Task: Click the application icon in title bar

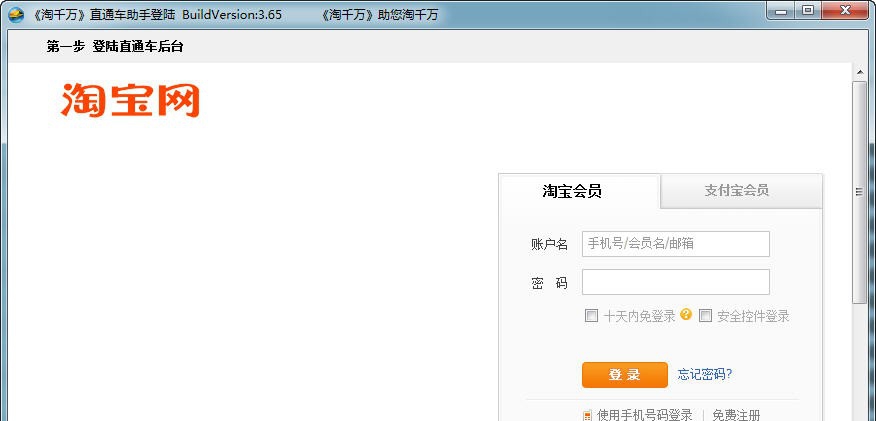Action: [x=16, y=14]
